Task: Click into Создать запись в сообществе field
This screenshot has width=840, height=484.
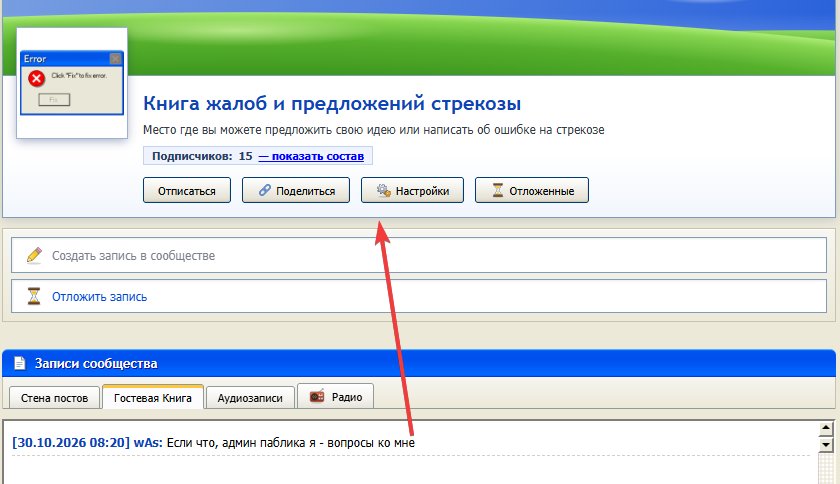Action: (419, 255)
